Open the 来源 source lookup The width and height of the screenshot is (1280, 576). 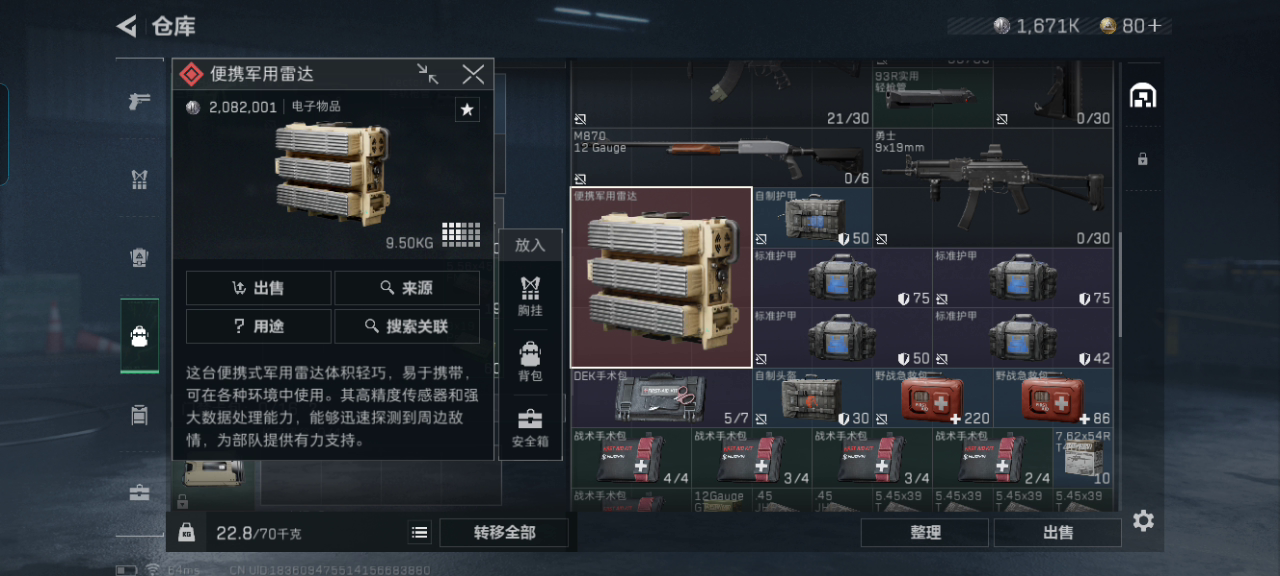(407, 288)
